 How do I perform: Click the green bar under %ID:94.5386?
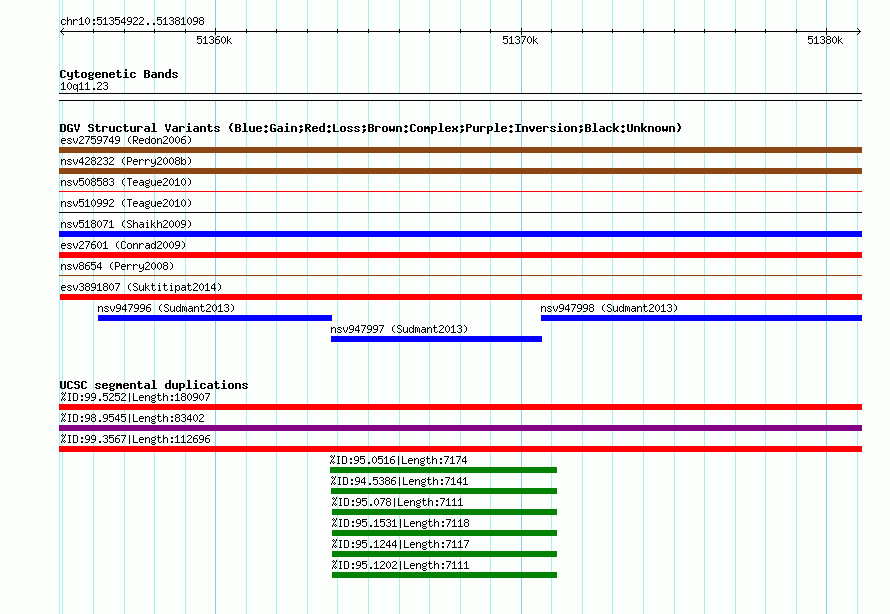(444, 491)
